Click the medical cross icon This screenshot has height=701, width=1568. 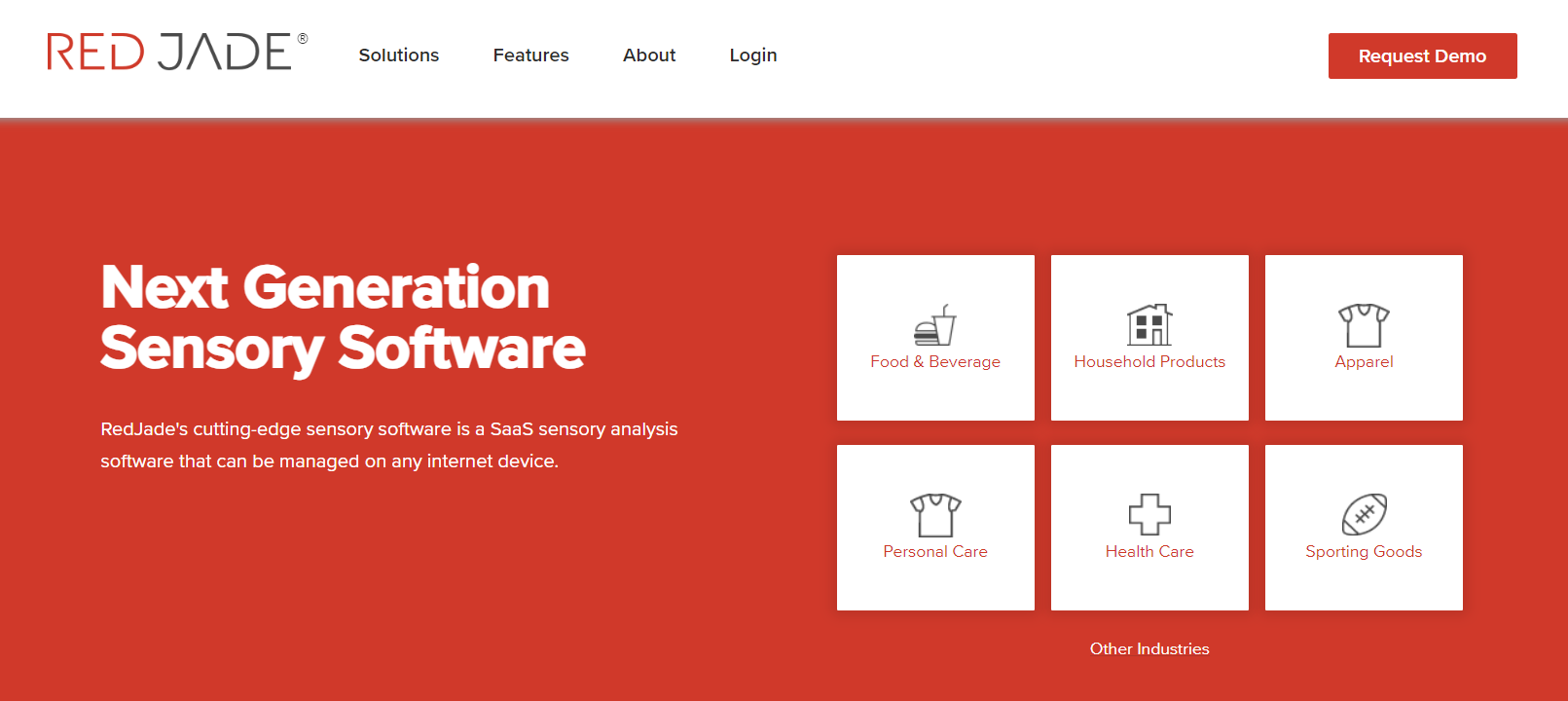point(1149,514)
